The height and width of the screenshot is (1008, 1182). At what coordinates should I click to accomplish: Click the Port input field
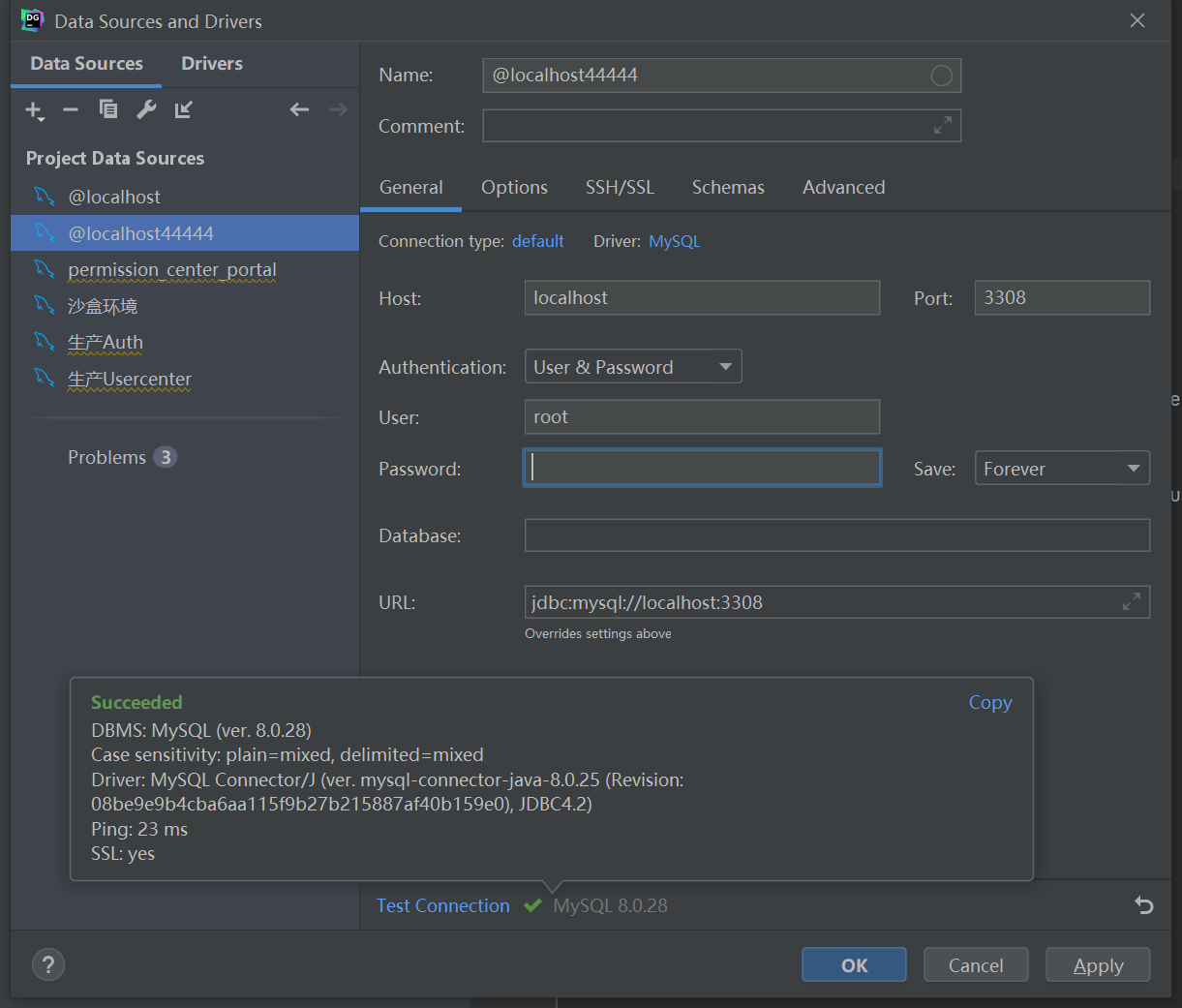(x=1062, y=298)
